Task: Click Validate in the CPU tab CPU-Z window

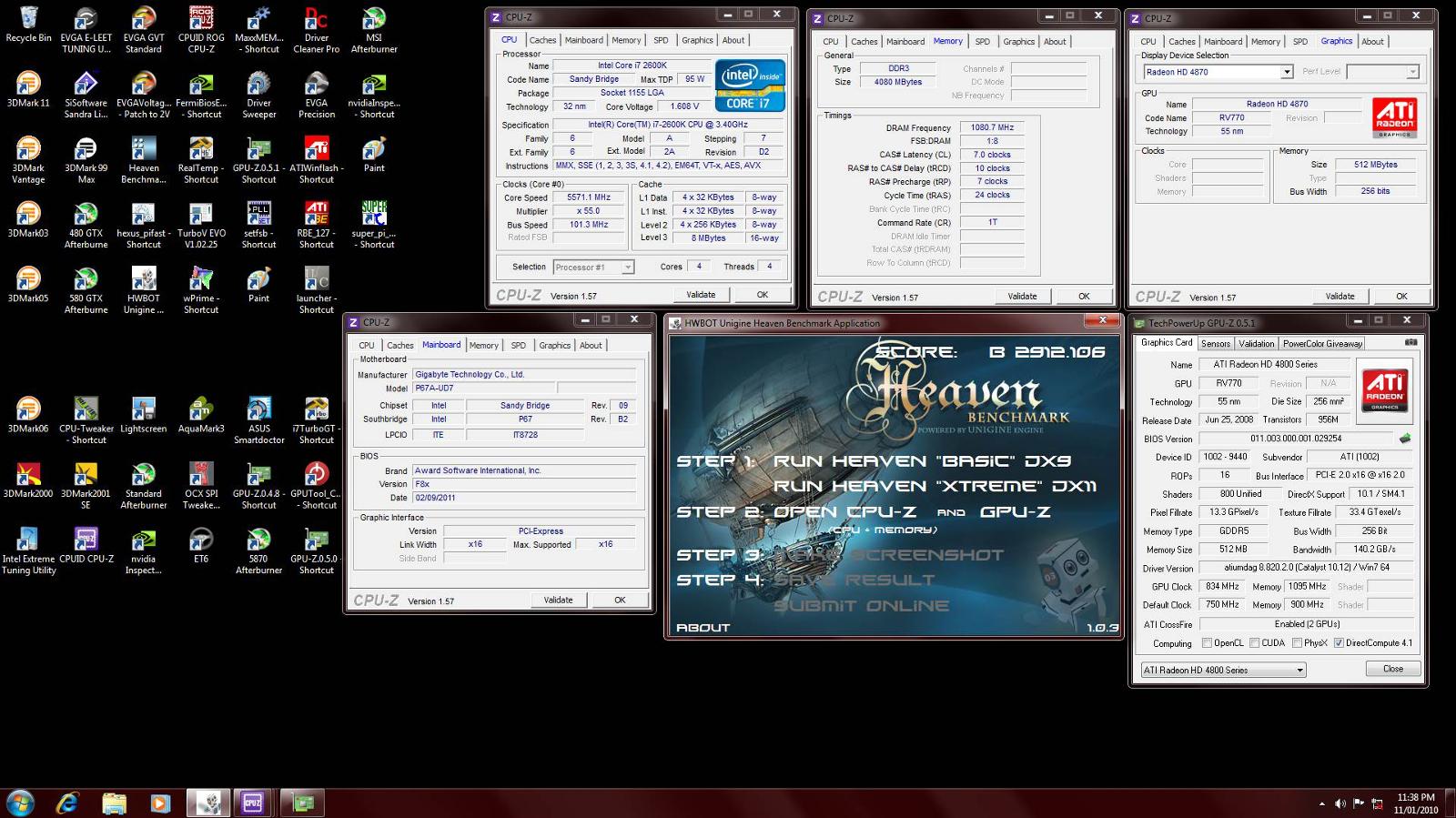Action: (701, 295)
